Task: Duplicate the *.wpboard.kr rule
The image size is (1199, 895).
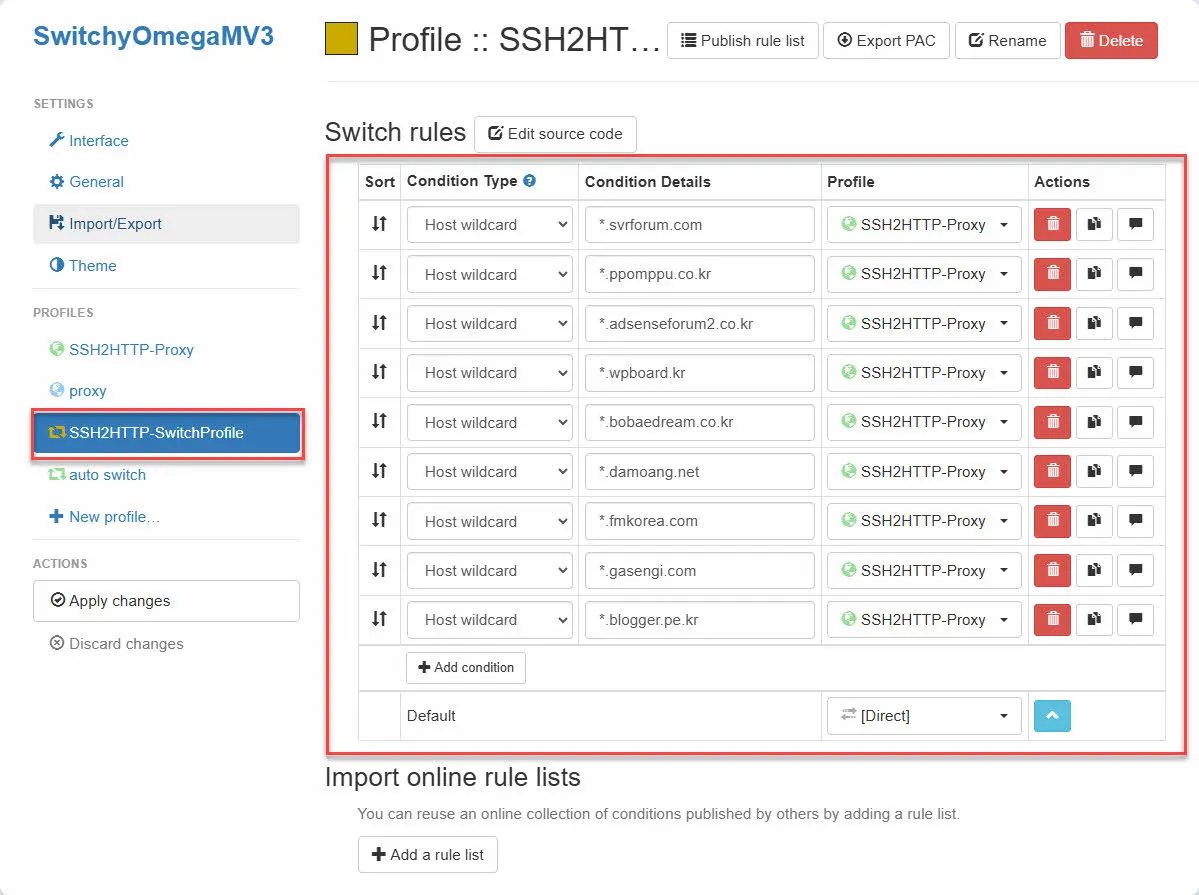Action: (x=1094, y=372)
